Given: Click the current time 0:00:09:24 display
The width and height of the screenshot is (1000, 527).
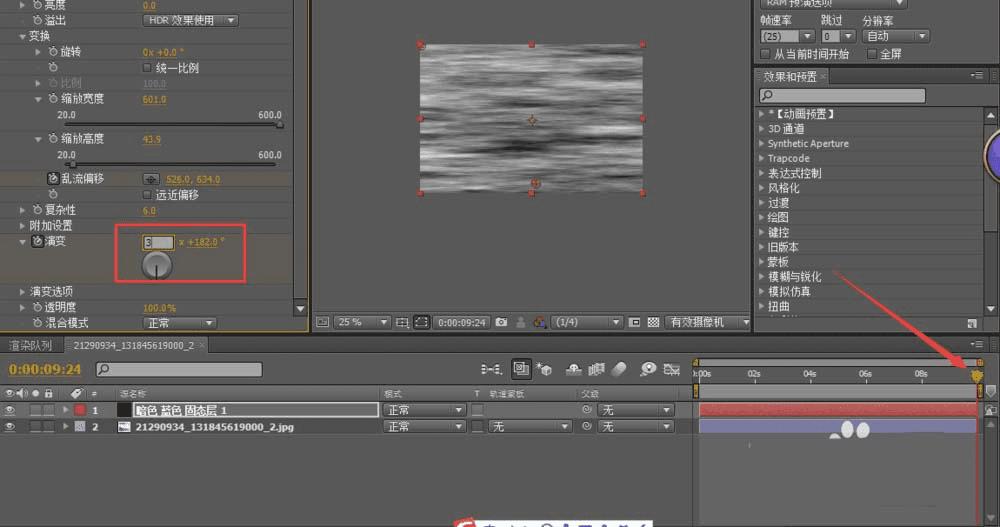Looking at the screenshot, I should tap(44, 369).
